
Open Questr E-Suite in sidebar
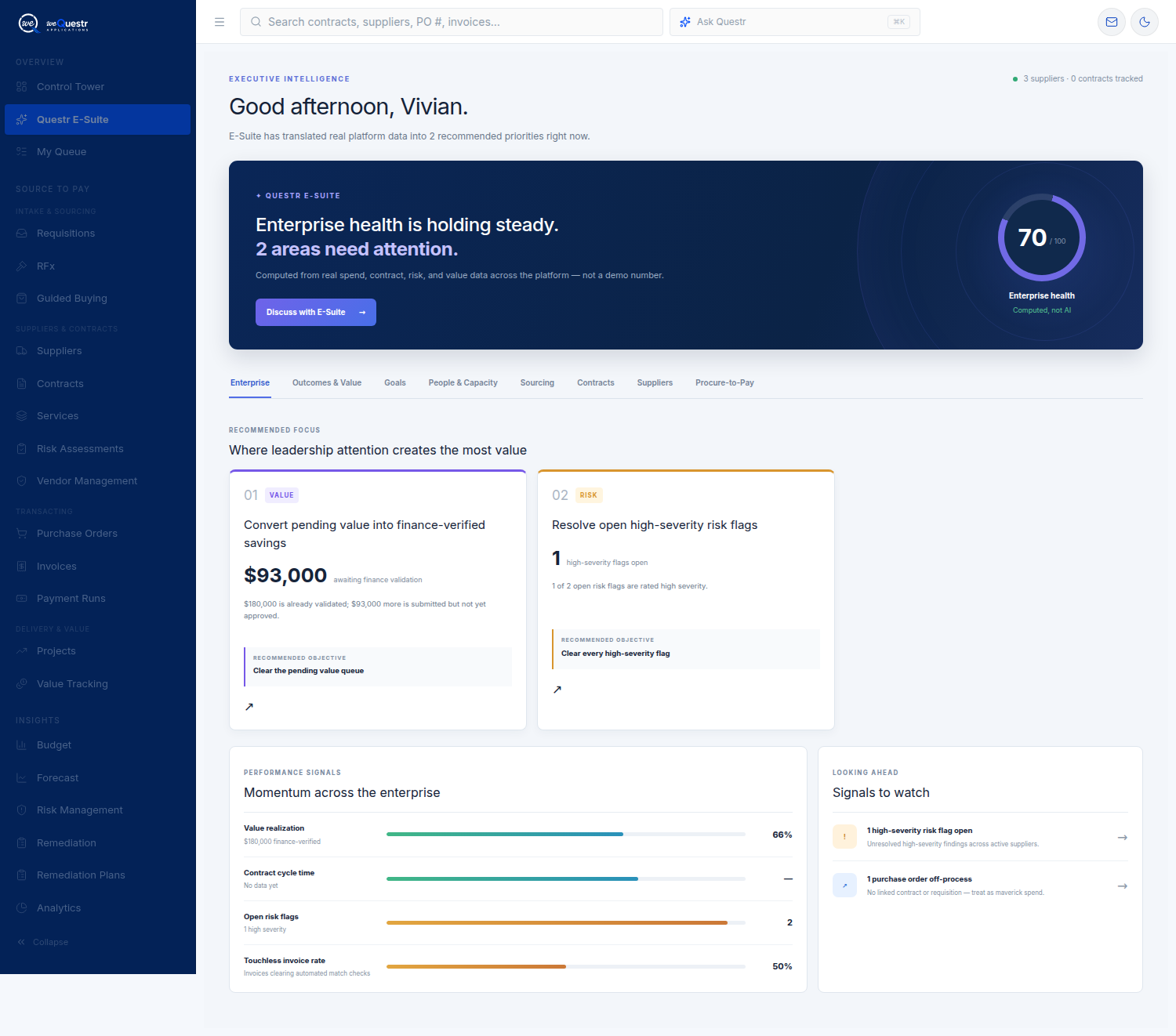[x=98, y=120]
